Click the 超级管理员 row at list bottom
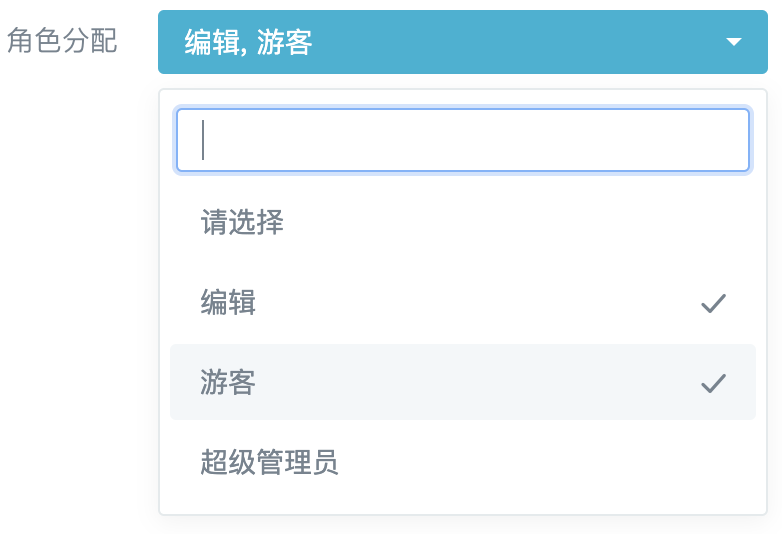 [x=463, y=462]
